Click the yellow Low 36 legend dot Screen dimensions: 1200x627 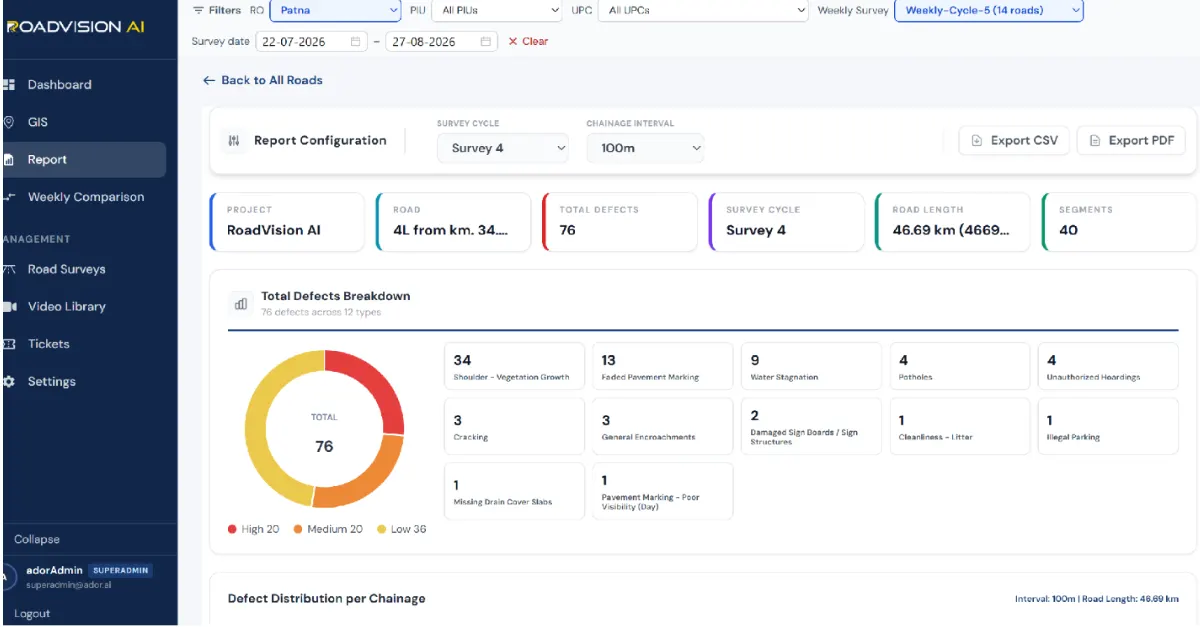(381, 530)
